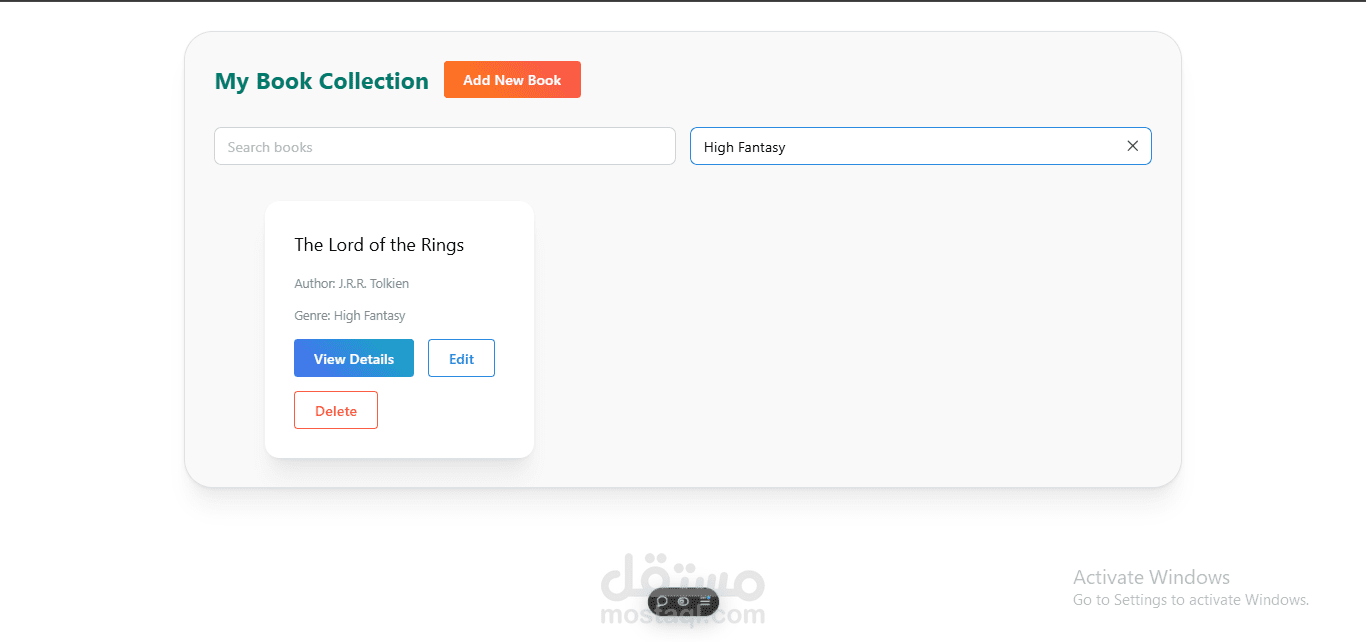1366x642 pixels.
Task: Click The Lord of the Rings title
Action: coord(379,245)
